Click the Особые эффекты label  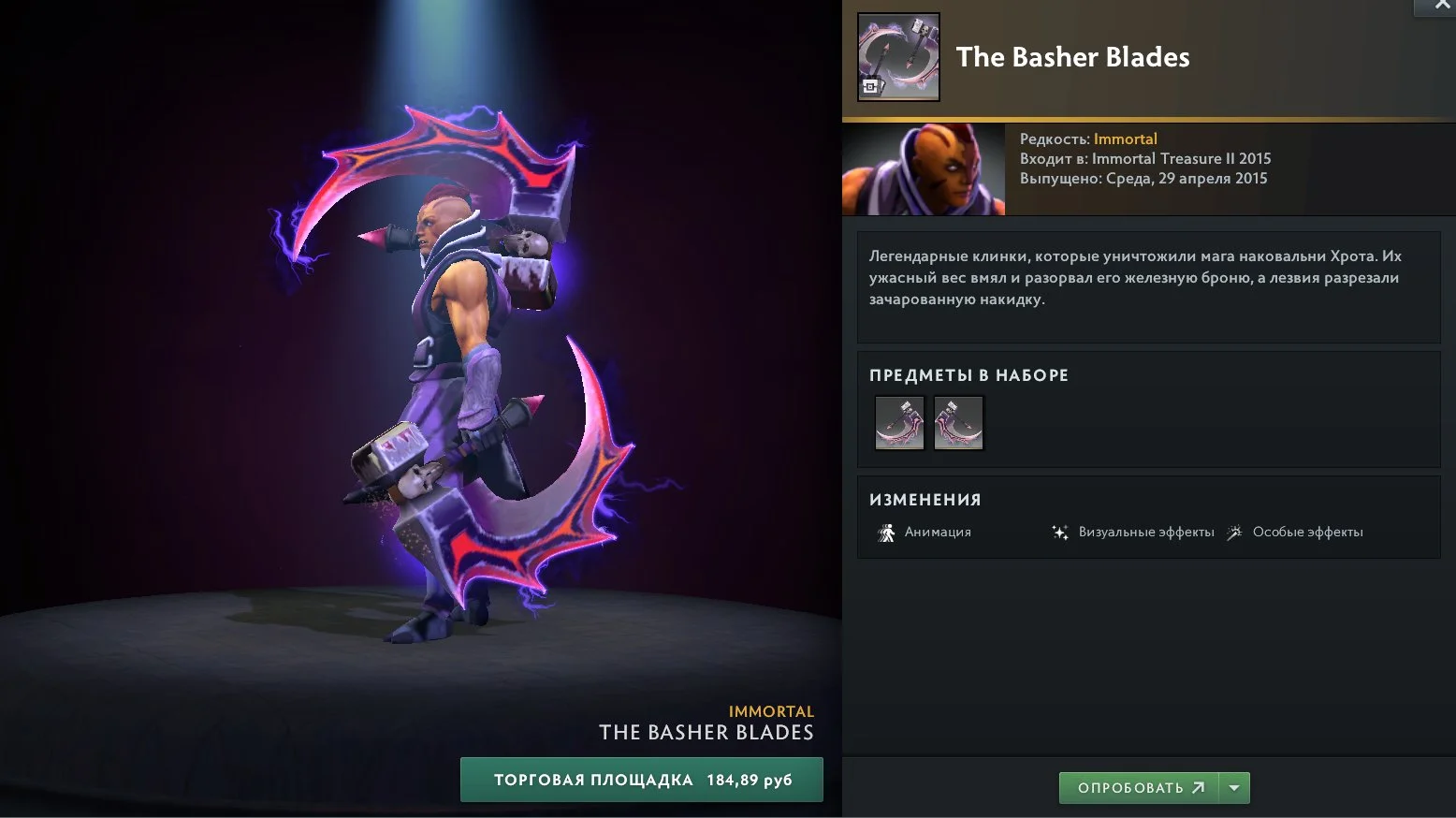coord(1307,532)
